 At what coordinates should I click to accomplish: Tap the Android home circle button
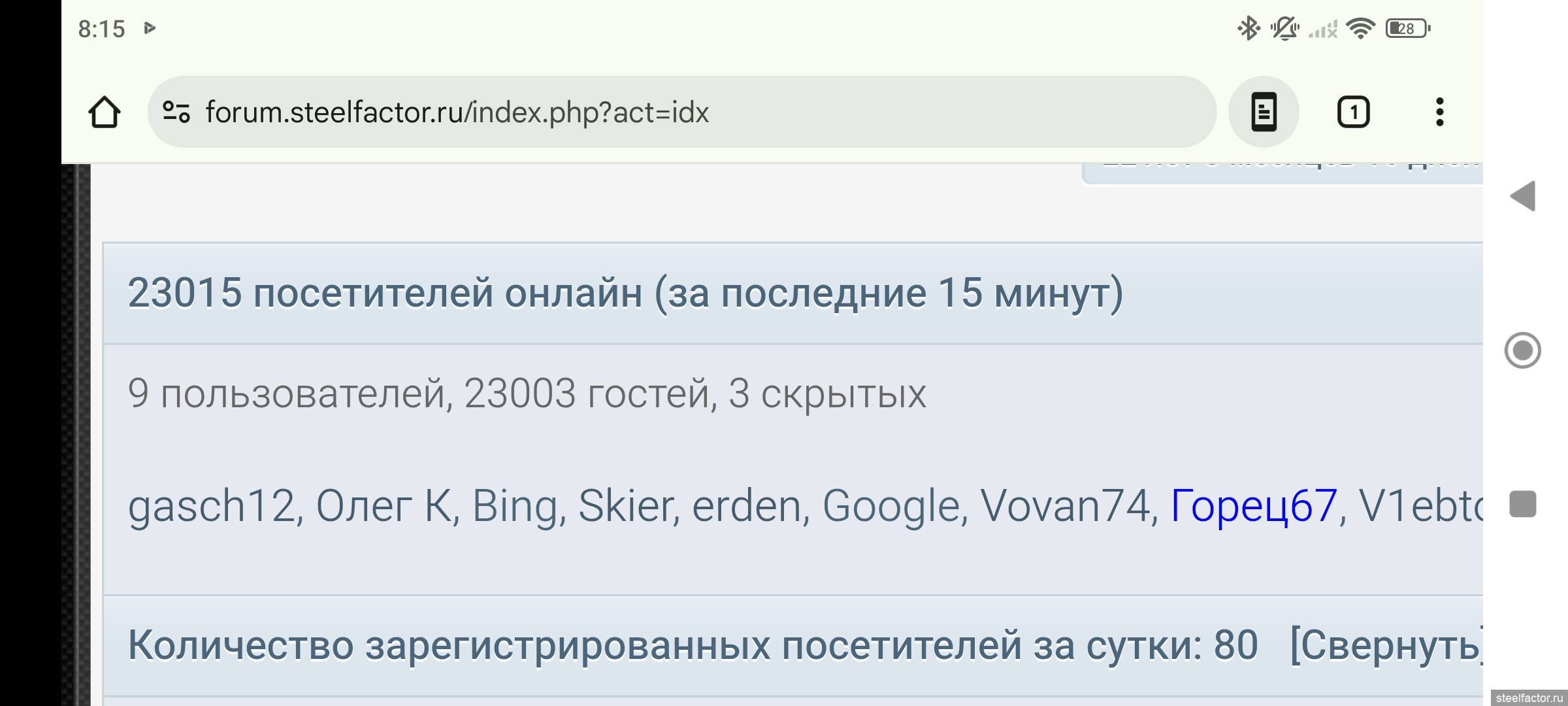(1523, 350)
